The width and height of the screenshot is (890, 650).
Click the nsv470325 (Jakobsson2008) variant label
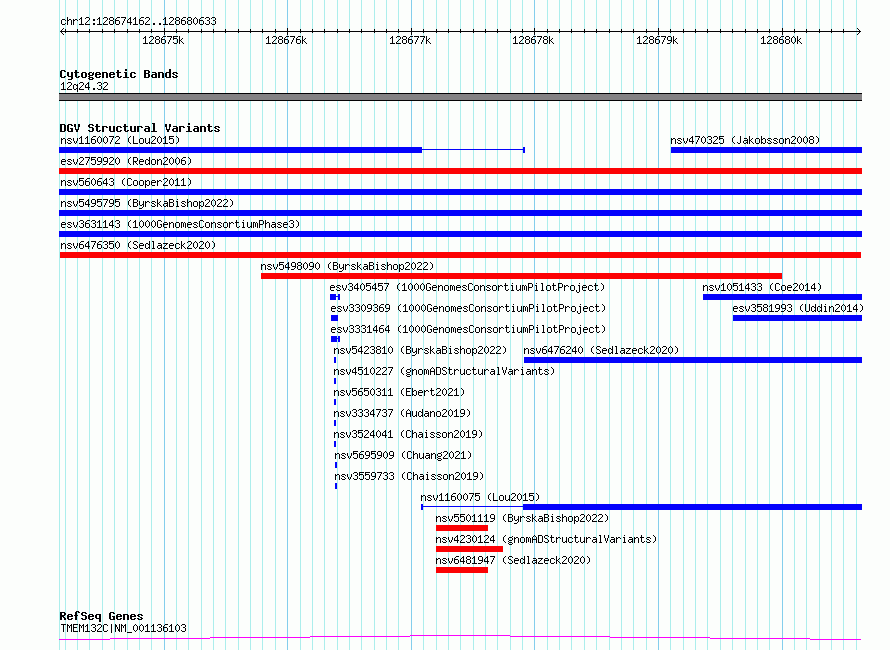tap(745, 140)
